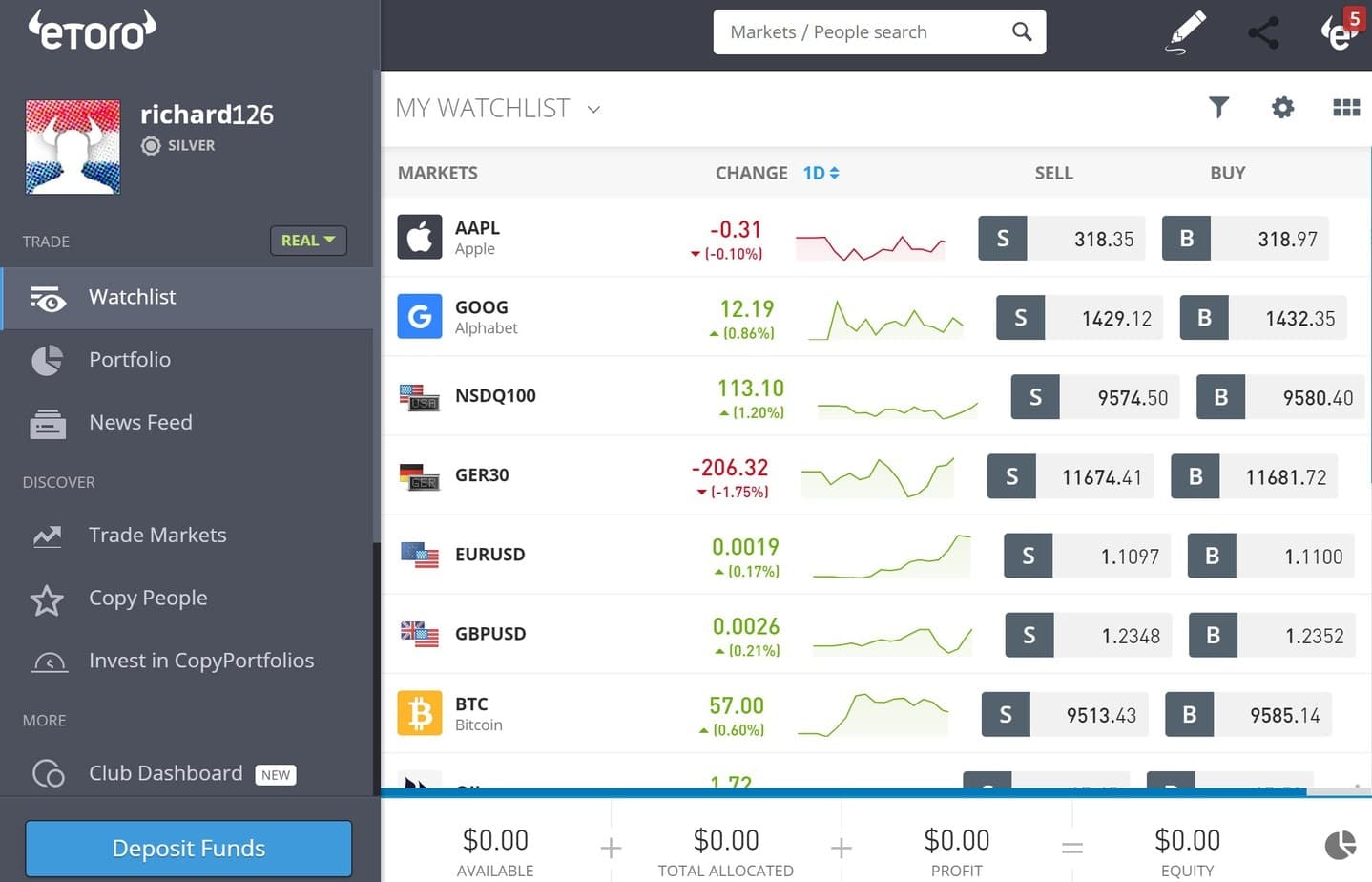Click the Watchlist eye icon
Image resolution: width=1372 pixels, height=882 pixels.
tap(48, 300)
